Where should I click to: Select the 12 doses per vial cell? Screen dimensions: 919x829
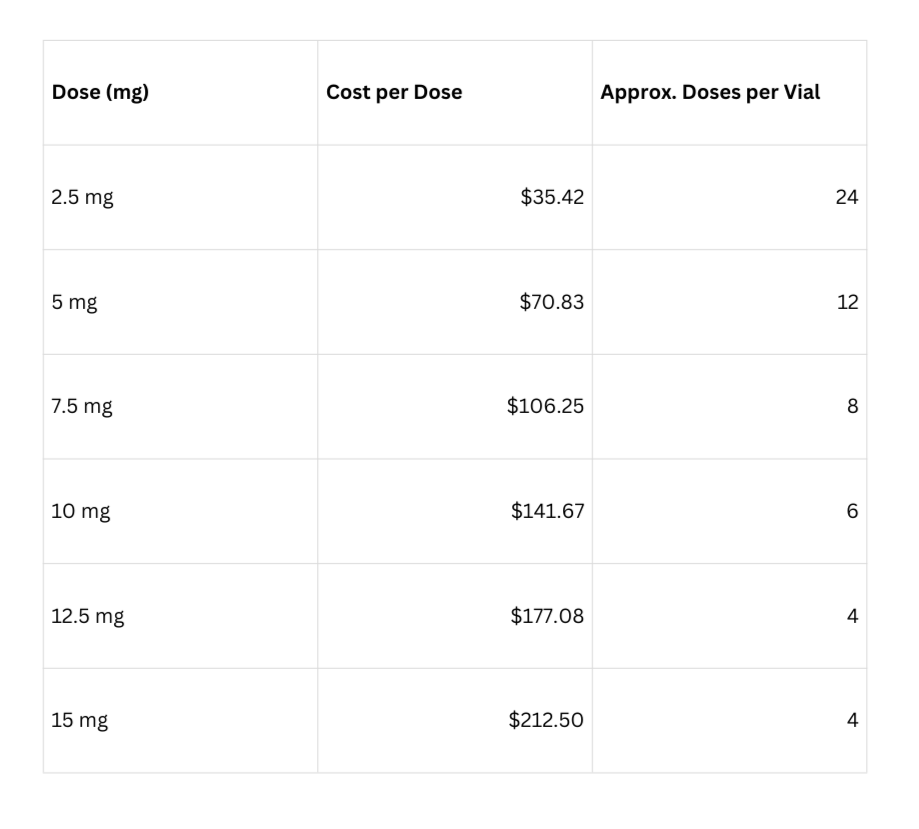[729, 302]
